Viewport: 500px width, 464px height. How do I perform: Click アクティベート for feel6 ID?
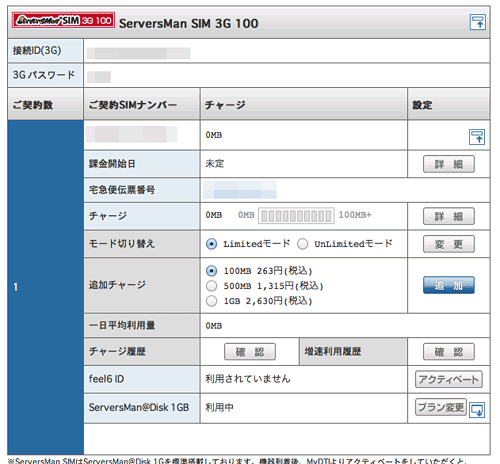[449, 379]
